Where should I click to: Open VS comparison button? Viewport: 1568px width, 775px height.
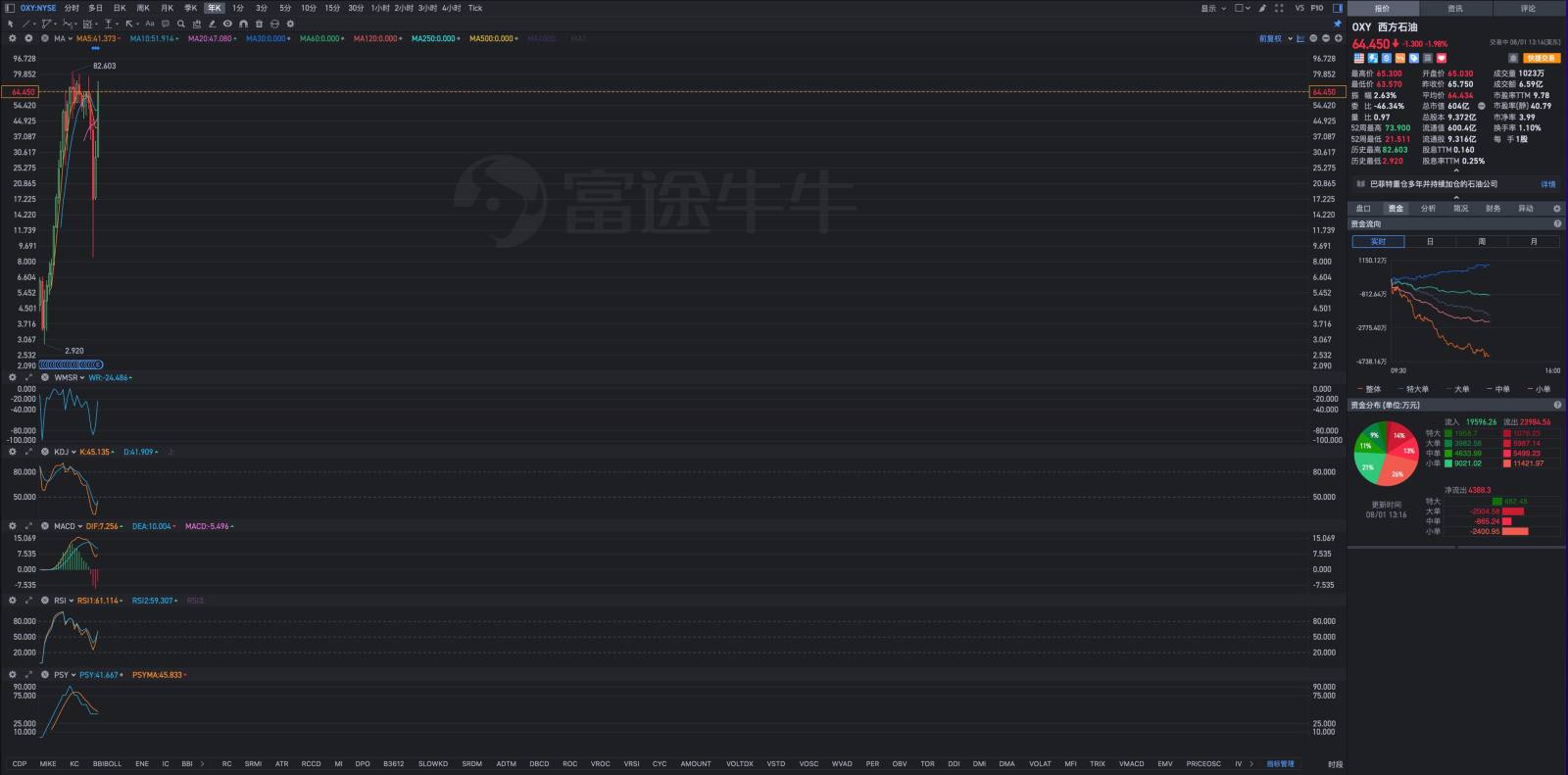point(1299,8)
